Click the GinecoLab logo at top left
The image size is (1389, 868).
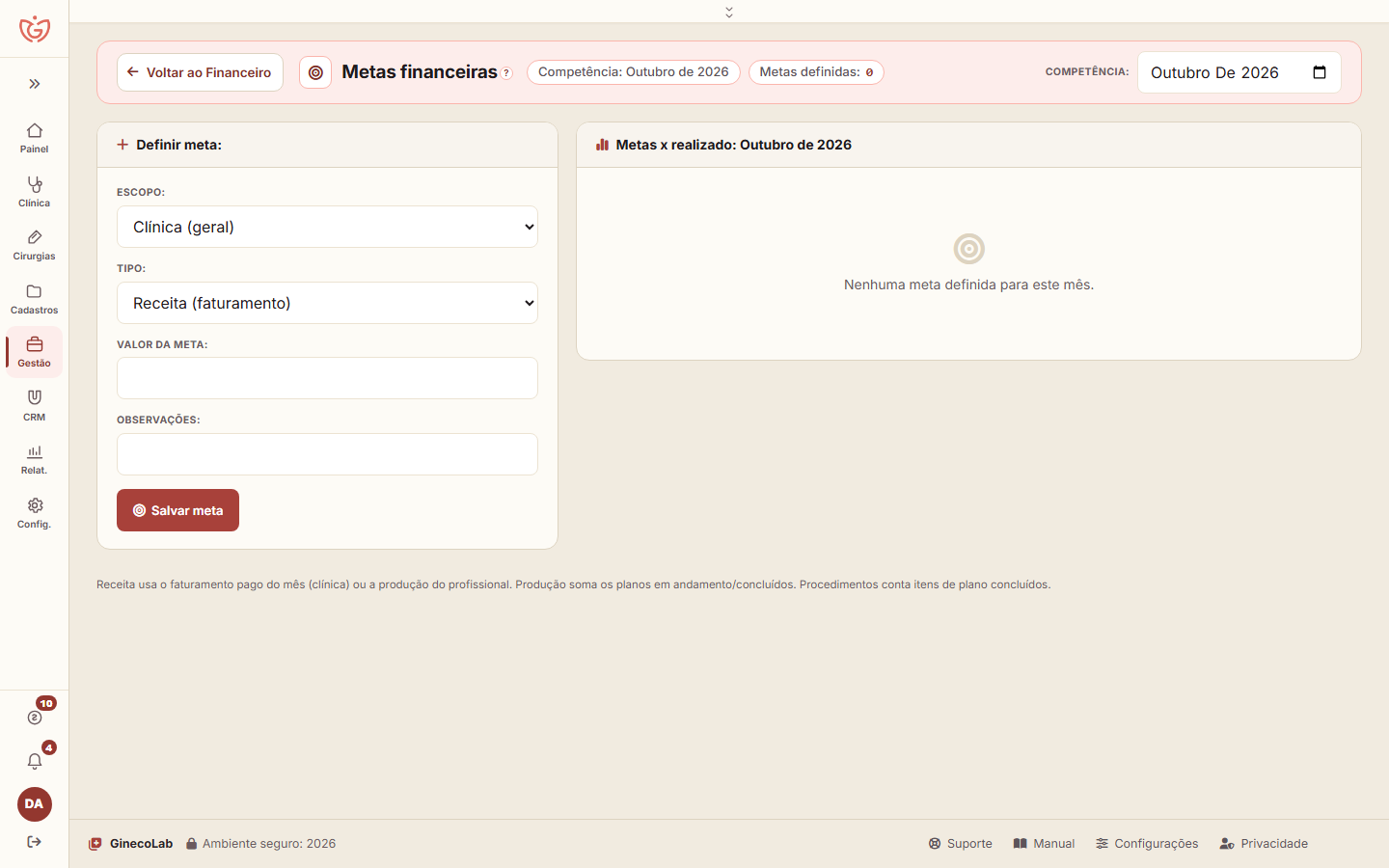pos(35,29)
